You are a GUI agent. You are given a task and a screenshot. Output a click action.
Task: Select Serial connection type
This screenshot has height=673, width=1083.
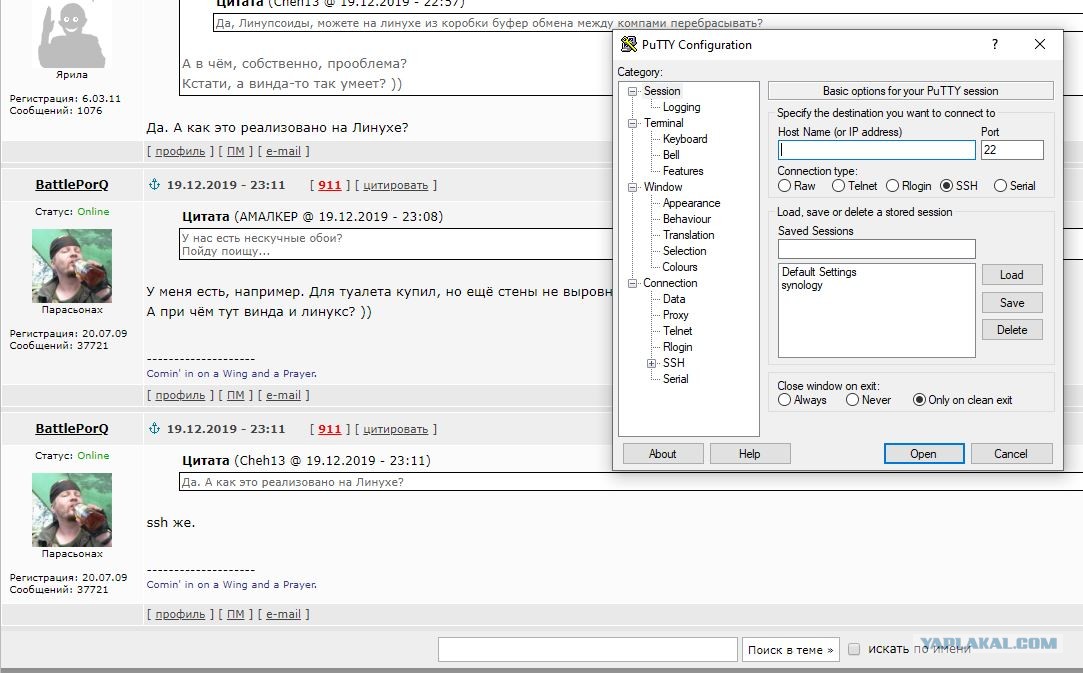(1000, 186)
